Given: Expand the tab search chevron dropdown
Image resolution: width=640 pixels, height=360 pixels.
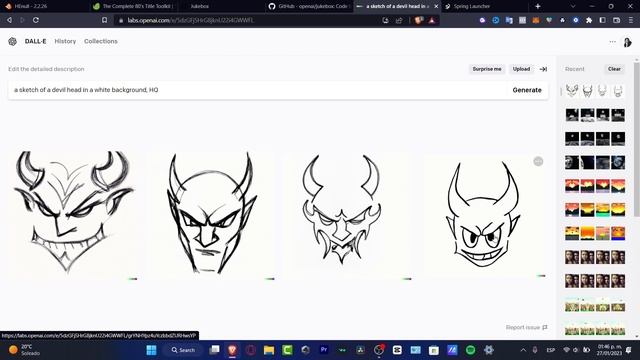Looking at the screenshot, I should tap(573, 6).
